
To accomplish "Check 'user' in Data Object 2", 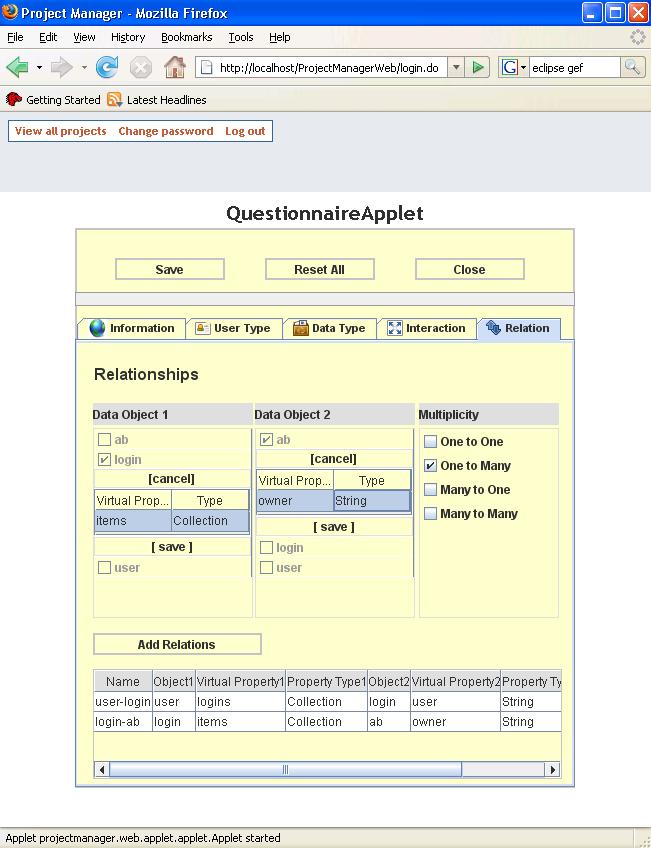I will [266, 568].
